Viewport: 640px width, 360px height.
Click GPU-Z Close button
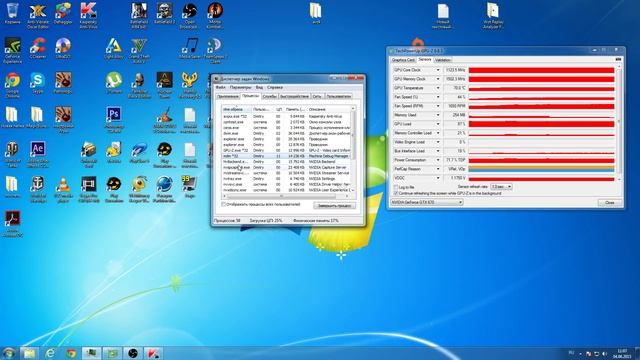point(609,203)
